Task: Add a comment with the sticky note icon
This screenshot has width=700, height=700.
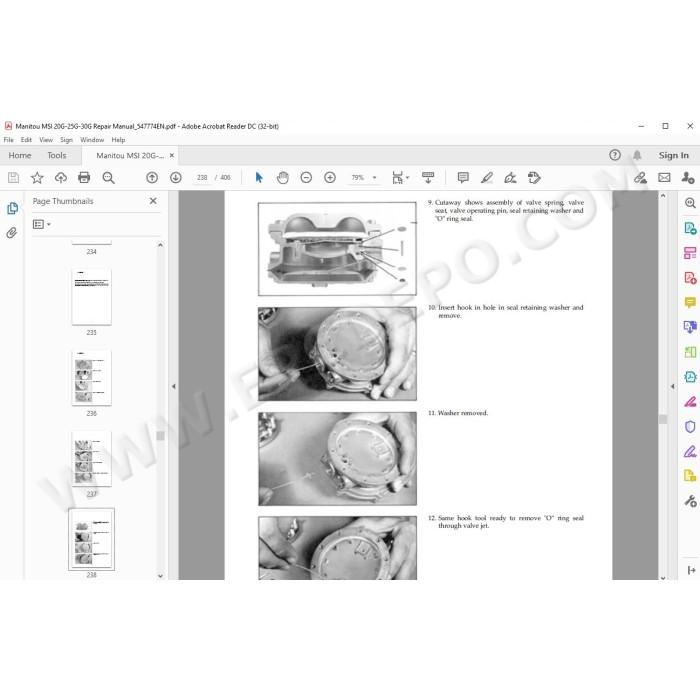Action: 463,178
